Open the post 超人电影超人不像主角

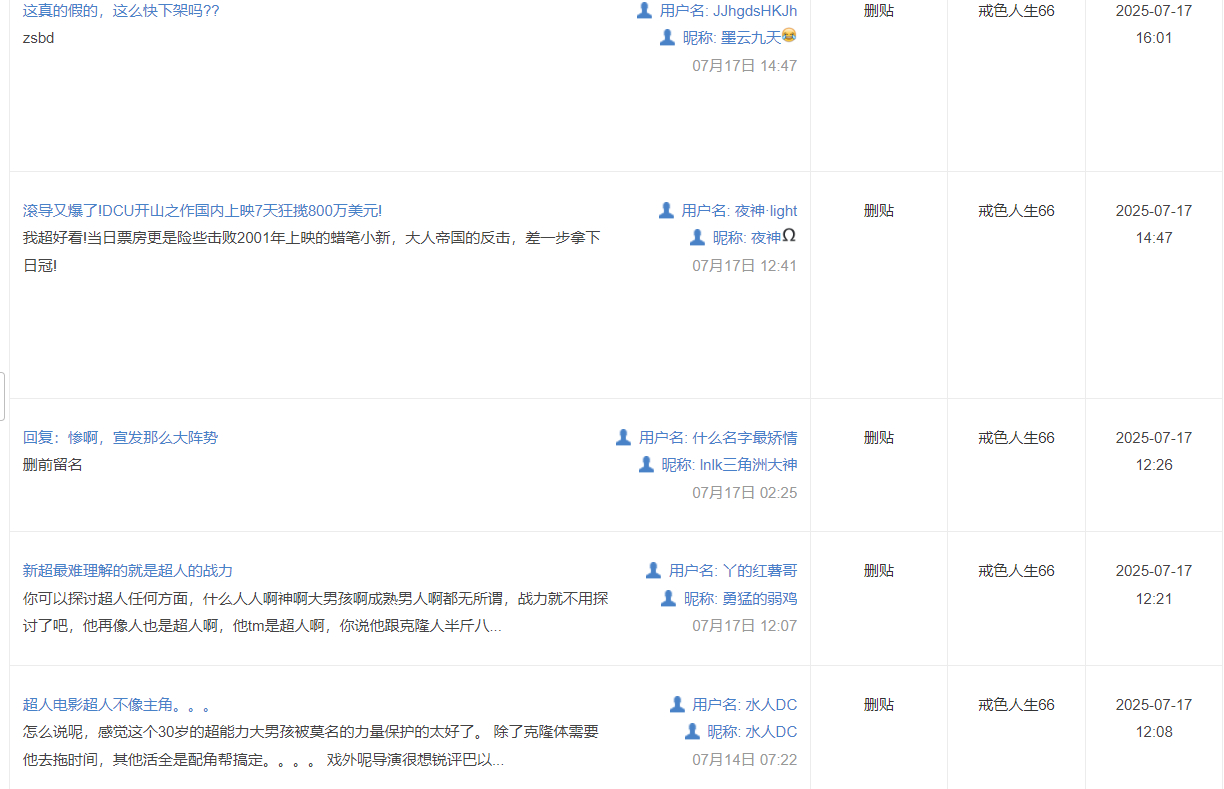click(116, 704)
